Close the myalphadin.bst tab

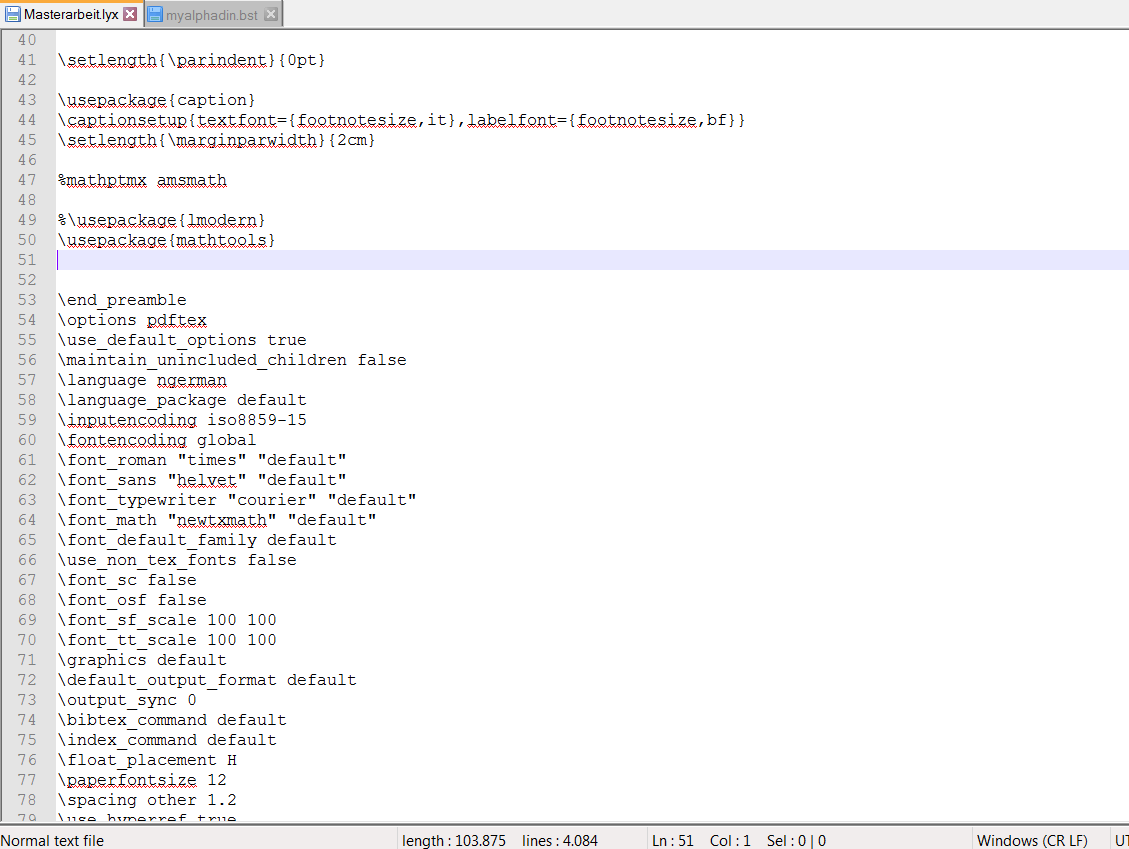click(x=271, y=14)
